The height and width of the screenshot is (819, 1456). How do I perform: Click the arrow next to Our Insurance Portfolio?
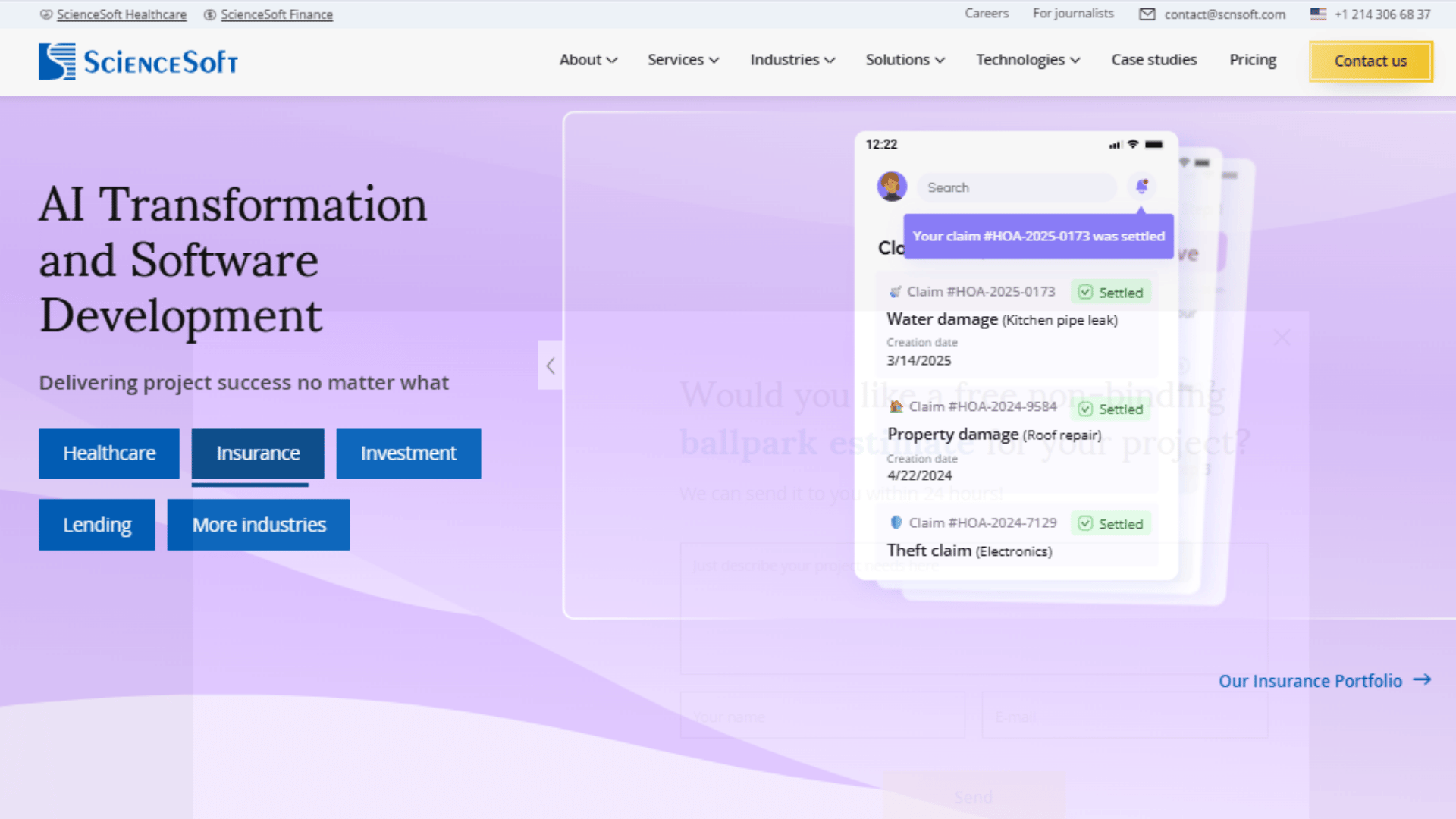(x=1422, y=680)
